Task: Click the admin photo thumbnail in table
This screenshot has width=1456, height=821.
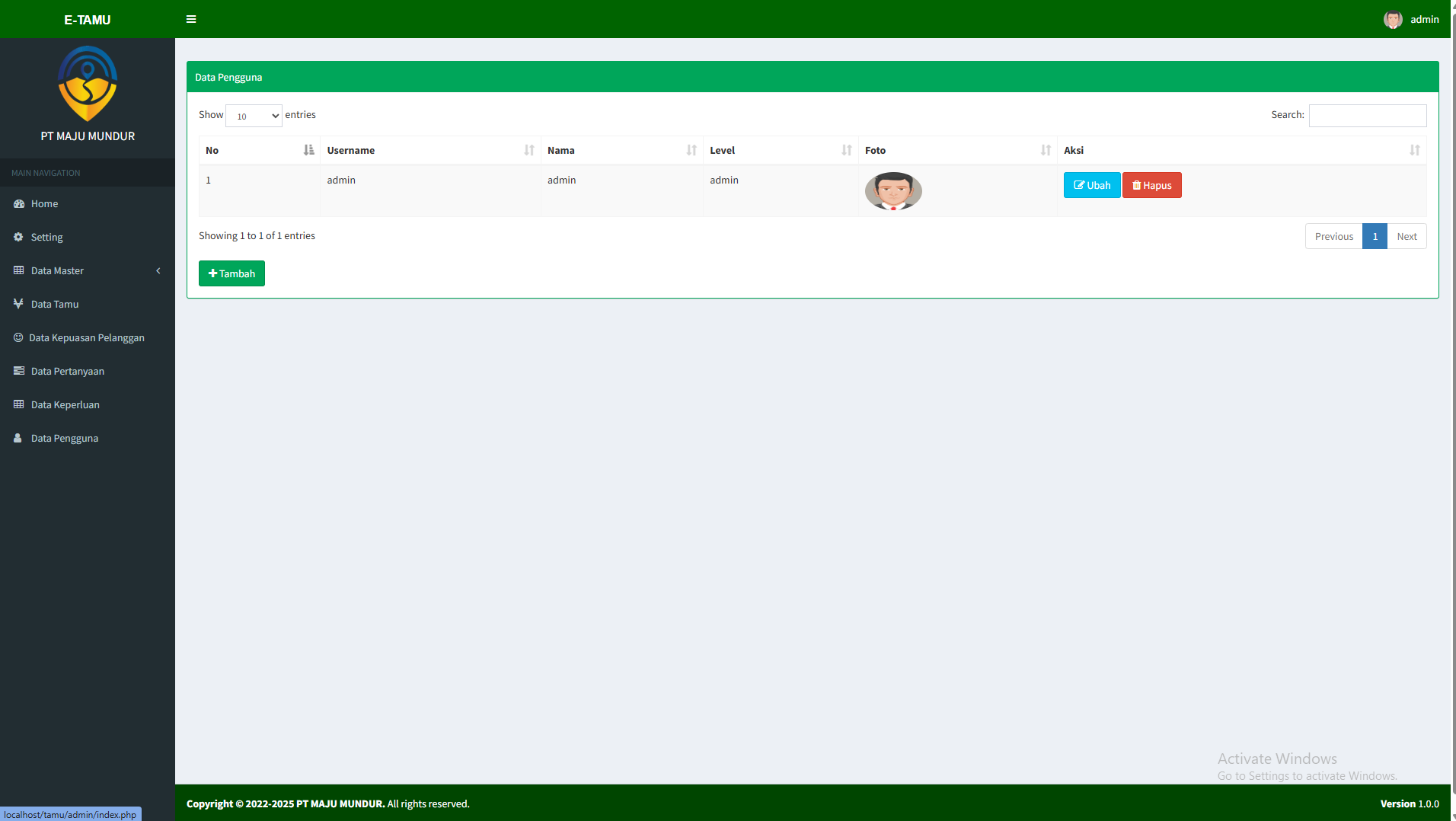Action: click(x=893, y=191)
